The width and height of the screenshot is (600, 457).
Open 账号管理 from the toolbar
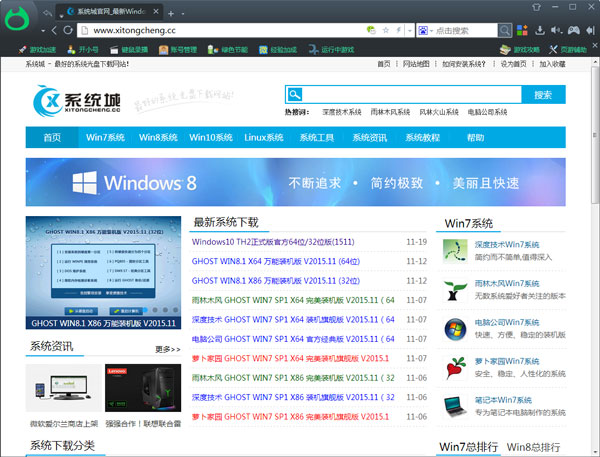tap(178, 50)
